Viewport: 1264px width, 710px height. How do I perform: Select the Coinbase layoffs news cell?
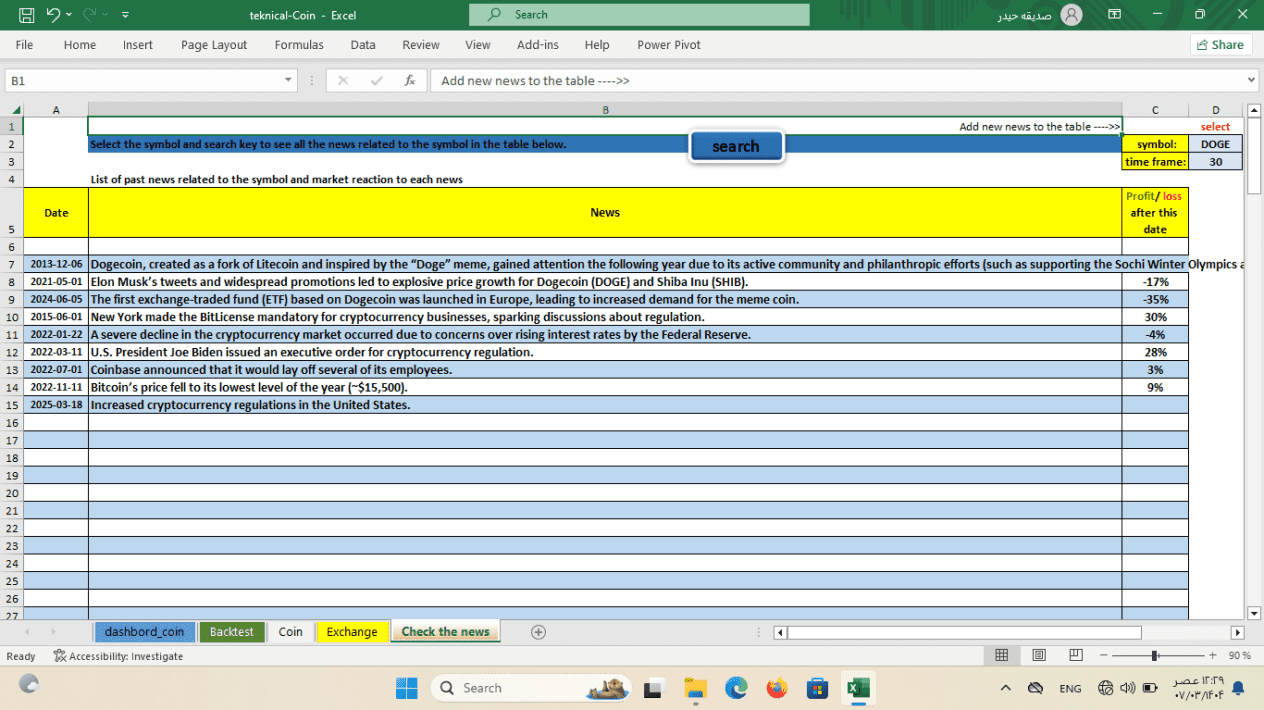[605, 369]
